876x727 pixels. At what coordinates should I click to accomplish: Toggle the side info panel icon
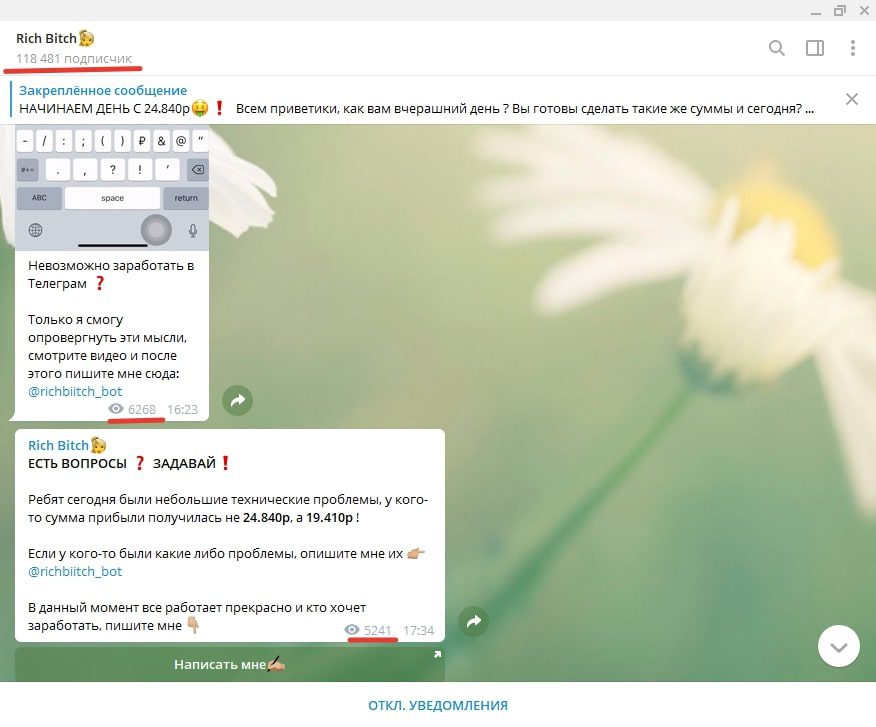point(815,48)
